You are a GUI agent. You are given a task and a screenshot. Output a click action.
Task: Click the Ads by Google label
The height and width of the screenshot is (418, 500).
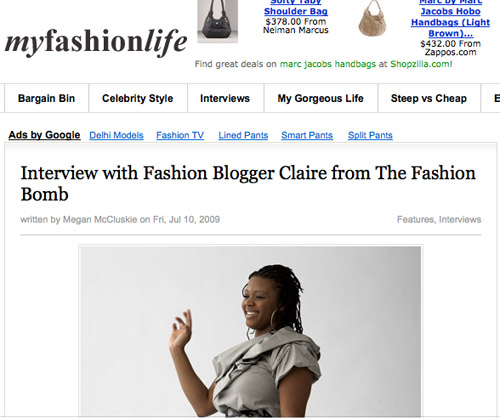pos(44,135)
